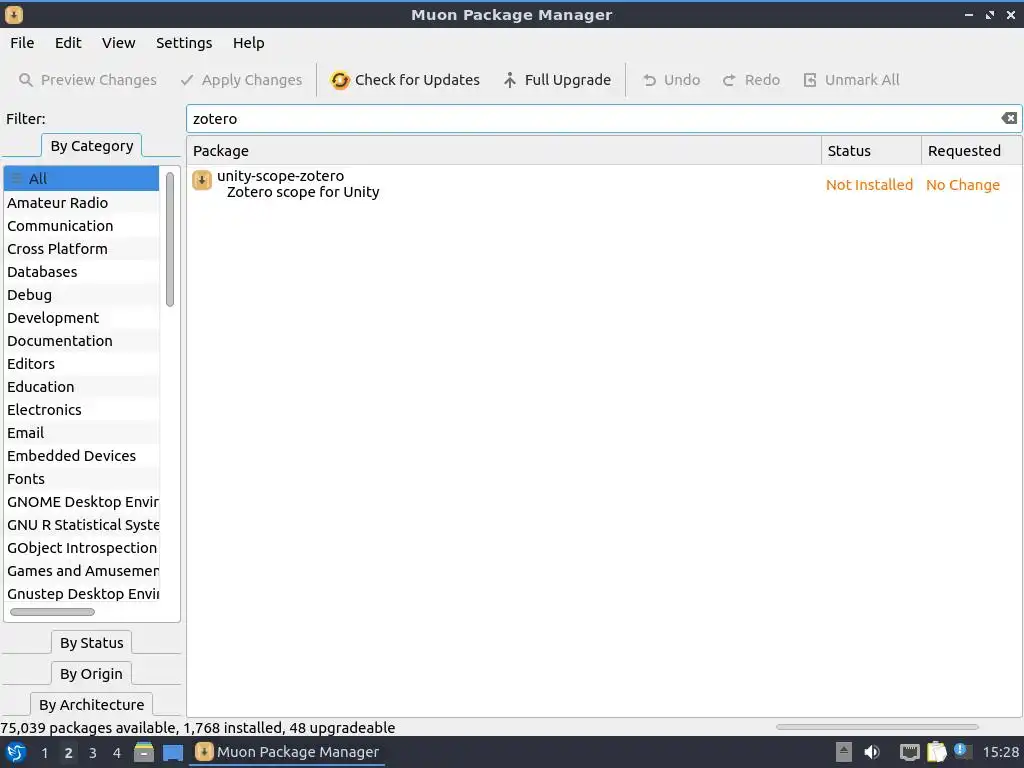Screen dimensions: 1024x768
Task: Click the category list horizontal scrollbar
Action: click(x=52, y=612)
